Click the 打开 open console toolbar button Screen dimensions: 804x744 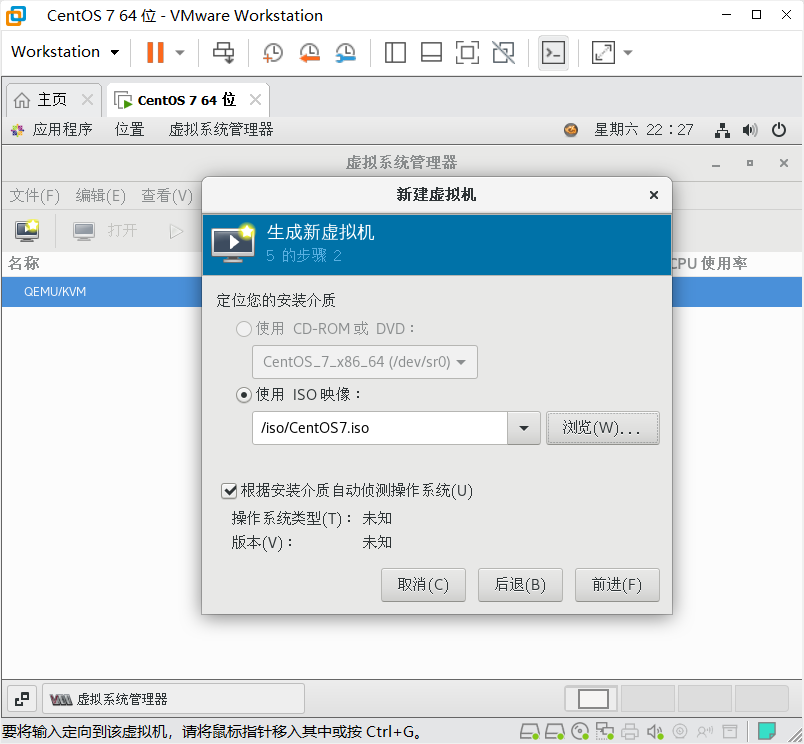105,231
